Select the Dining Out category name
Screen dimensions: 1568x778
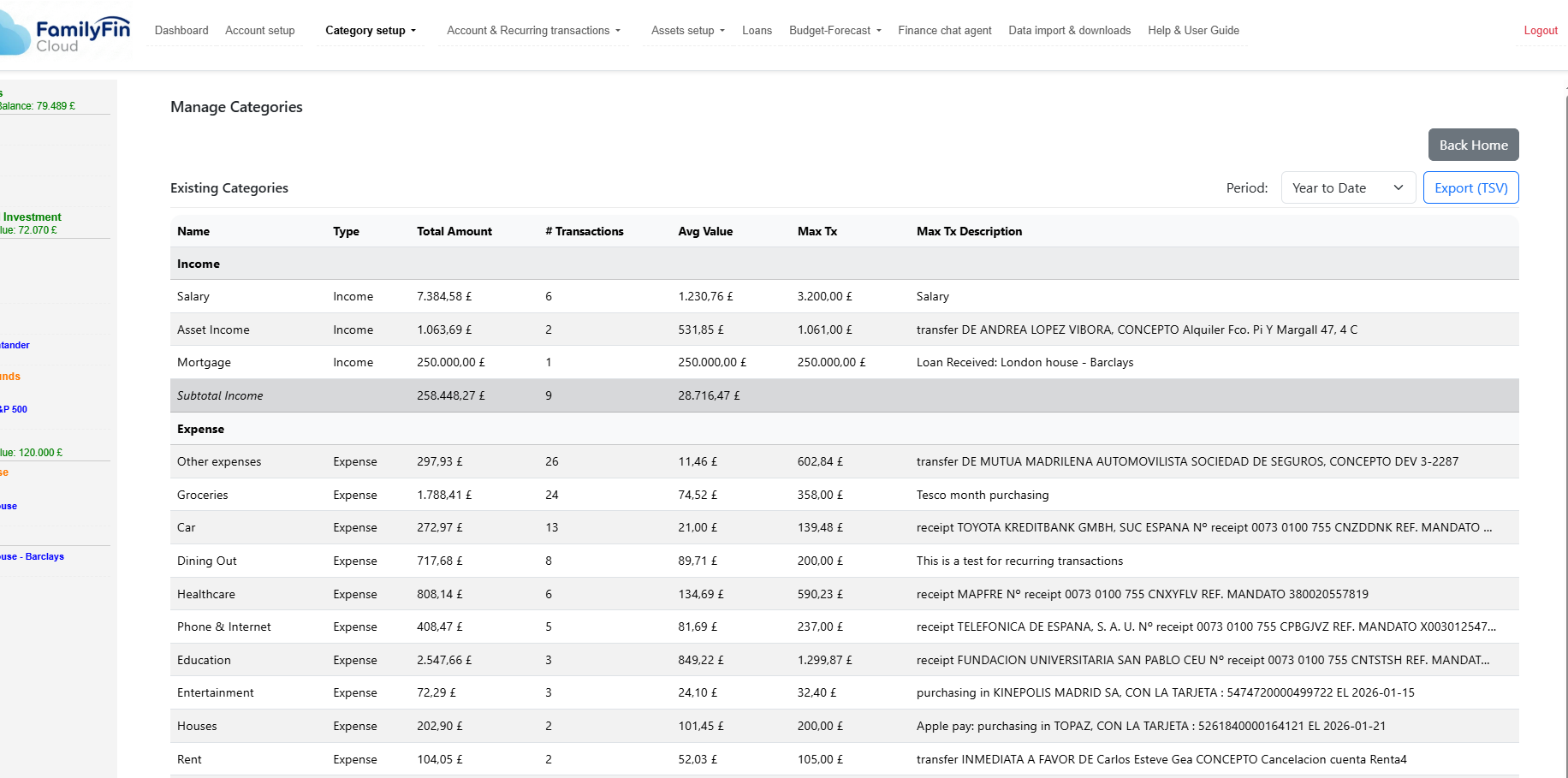tap(207, 561)
